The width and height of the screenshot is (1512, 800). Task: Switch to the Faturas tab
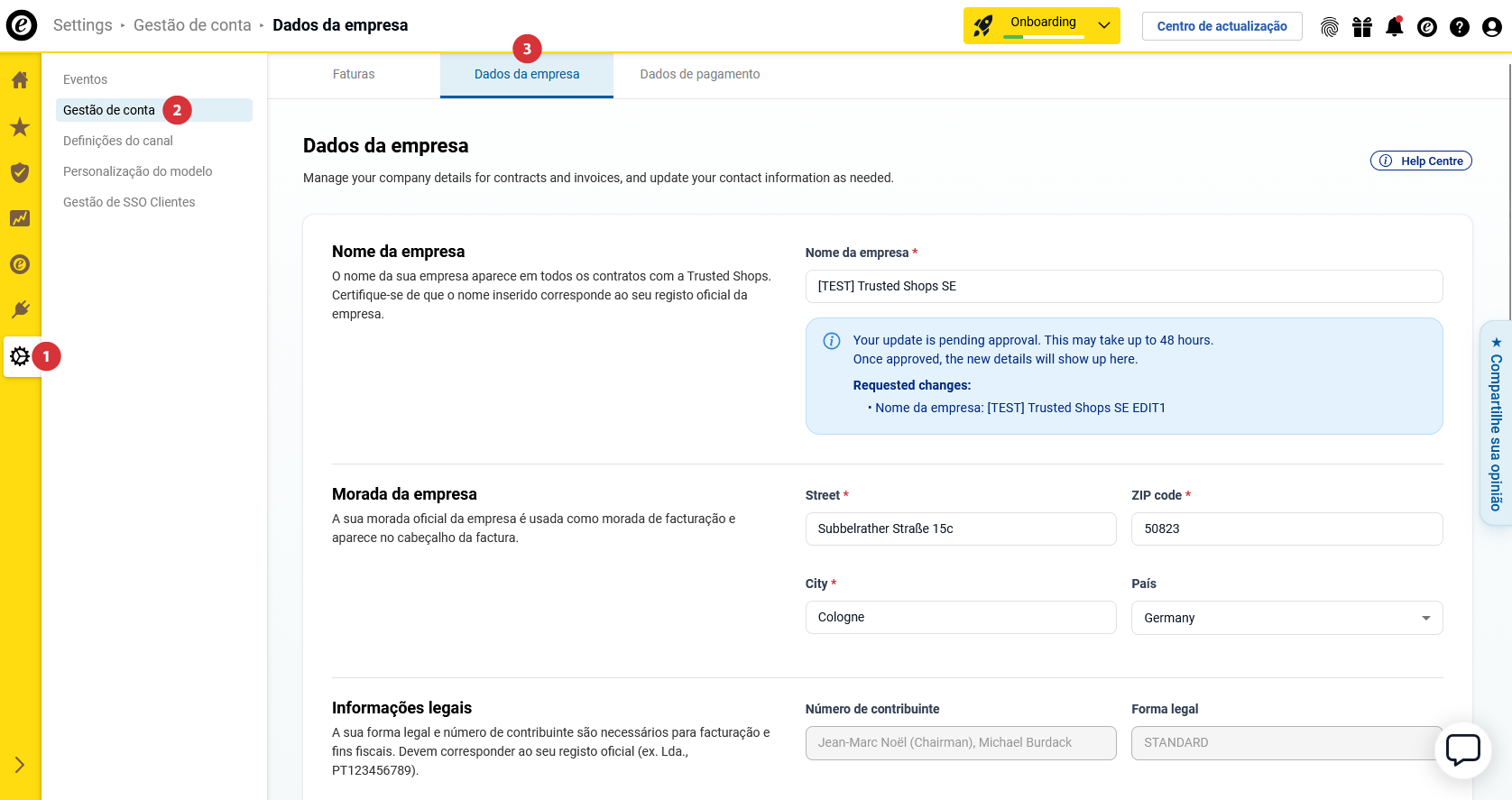354,75
